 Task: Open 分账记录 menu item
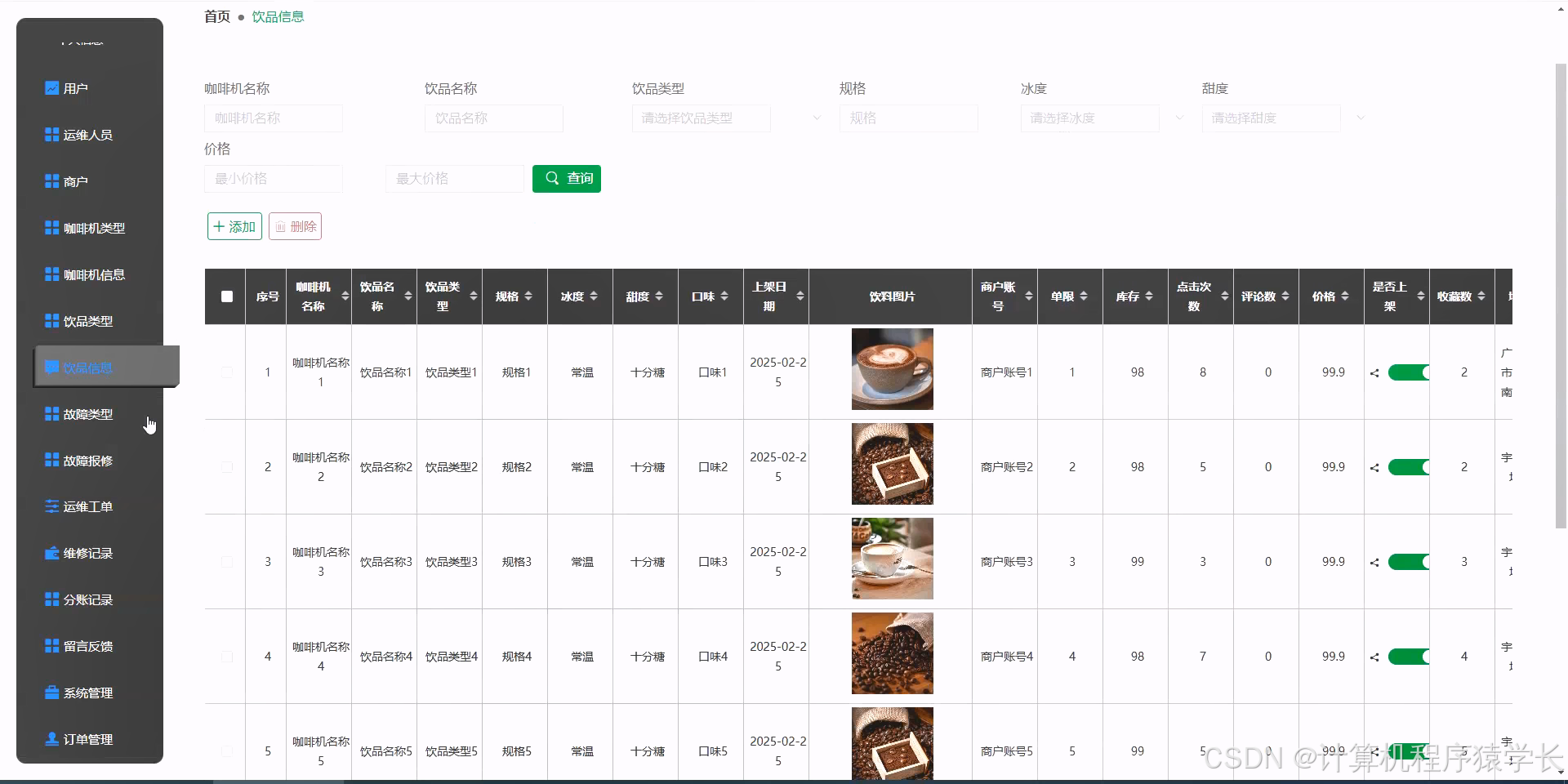(90, 599)
